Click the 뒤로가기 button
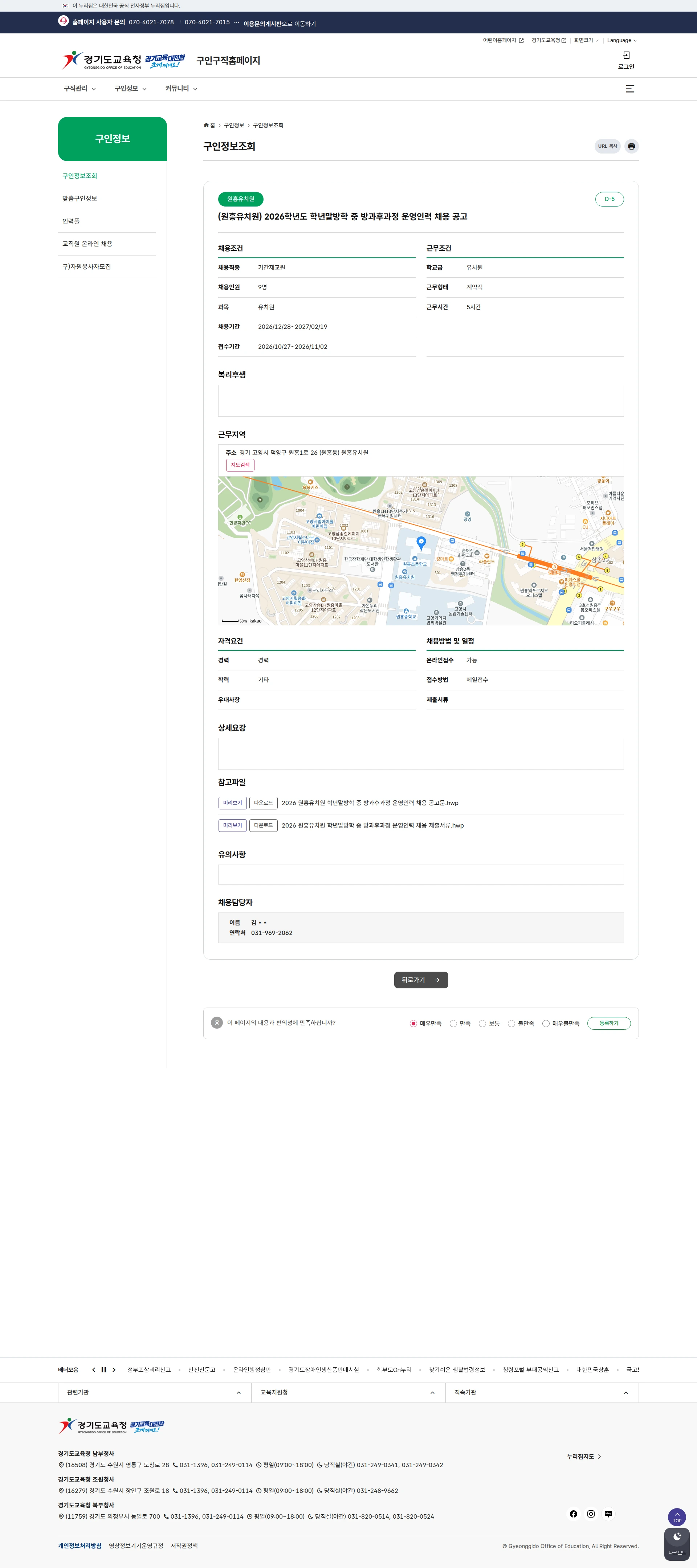Image resolution: width=697 pixels, height=1568 pixels. pos(421,980)
